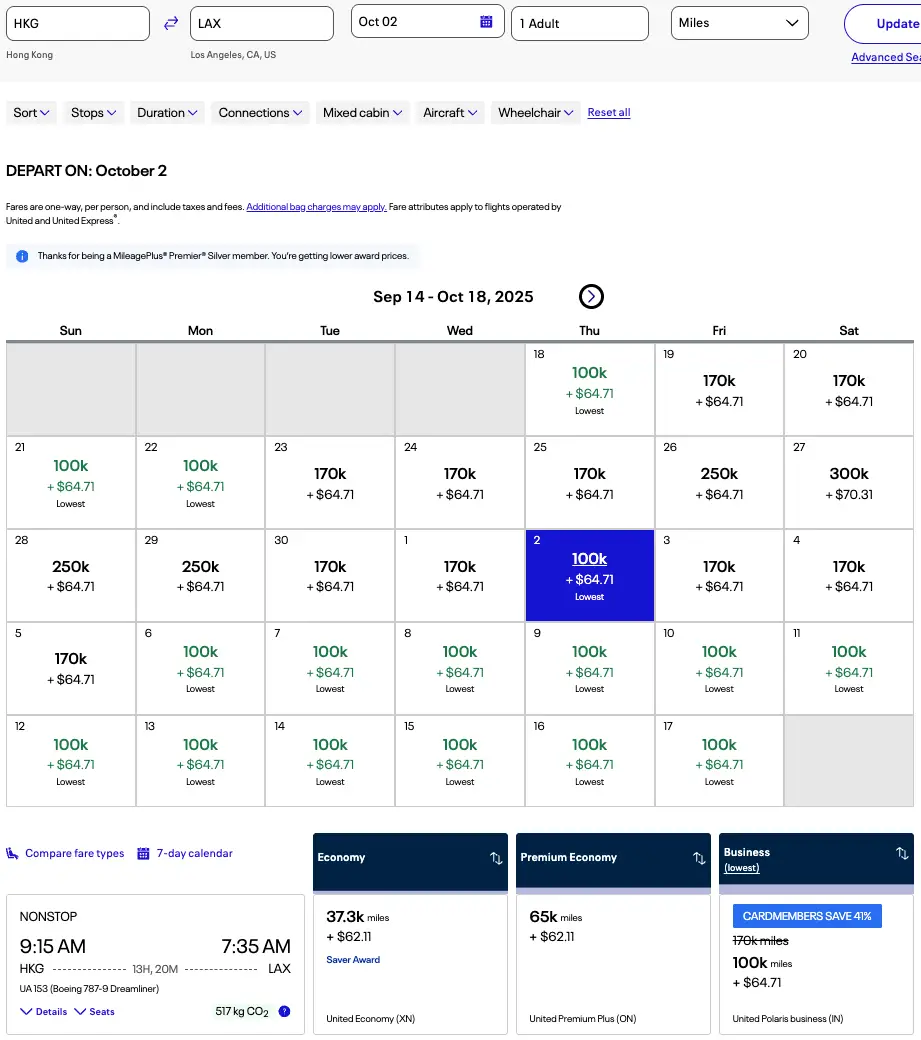The height and width of the screenshot is (1040, 921).
Task: Expand Seats for UA 153 flight
Action: pyautogui.click(x=94, y=1011)
